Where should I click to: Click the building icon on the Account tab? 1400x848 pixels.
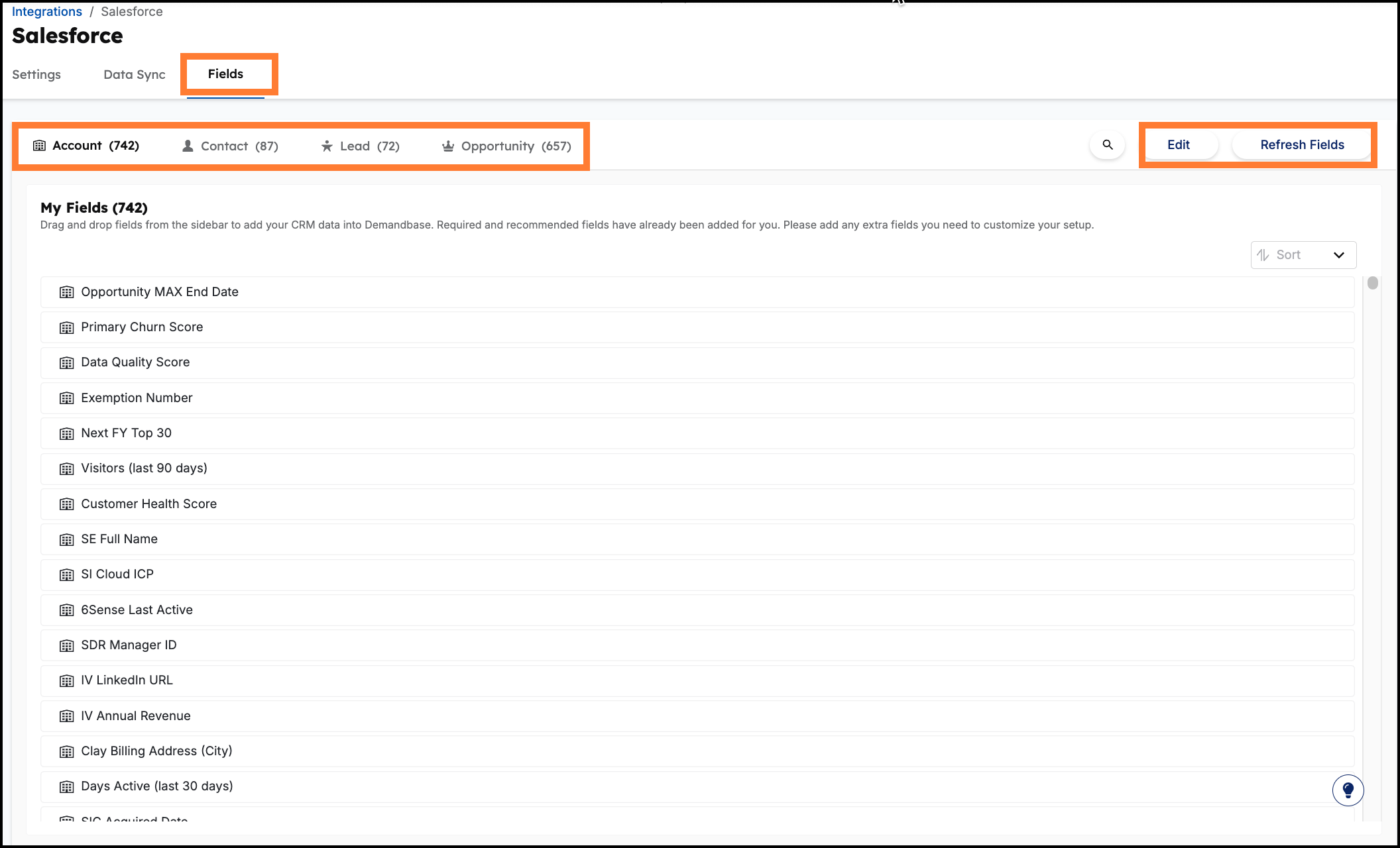coord(40,146)
